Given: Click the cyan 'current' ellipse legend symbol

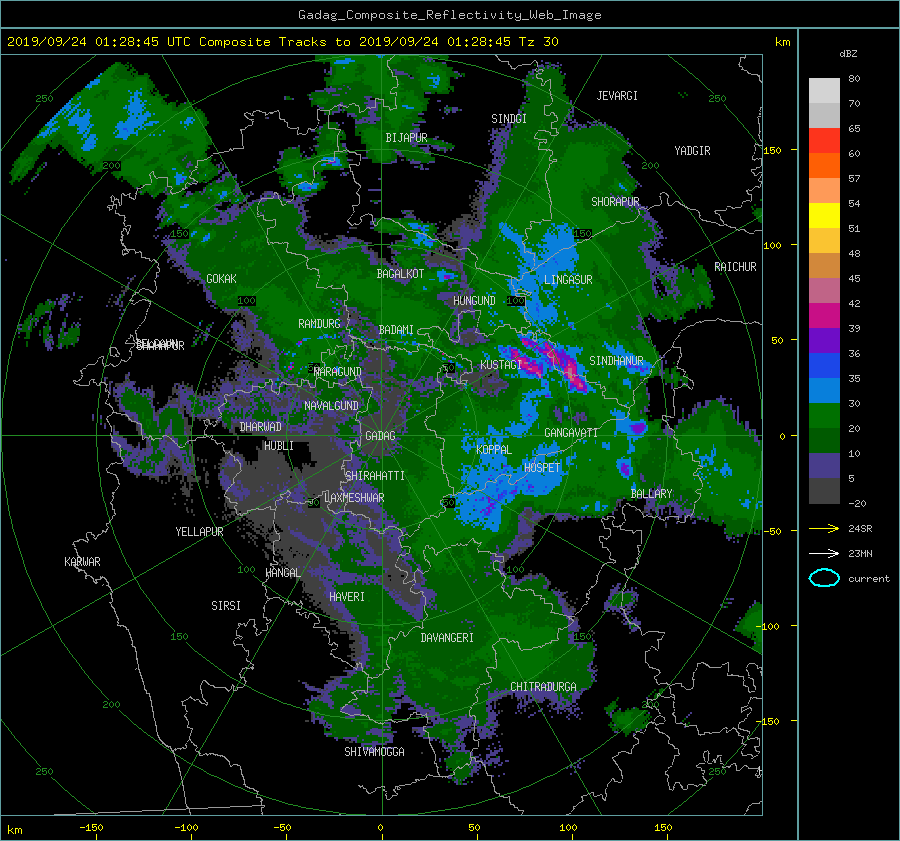Looking at the screenshot, I should pos(824,578).
